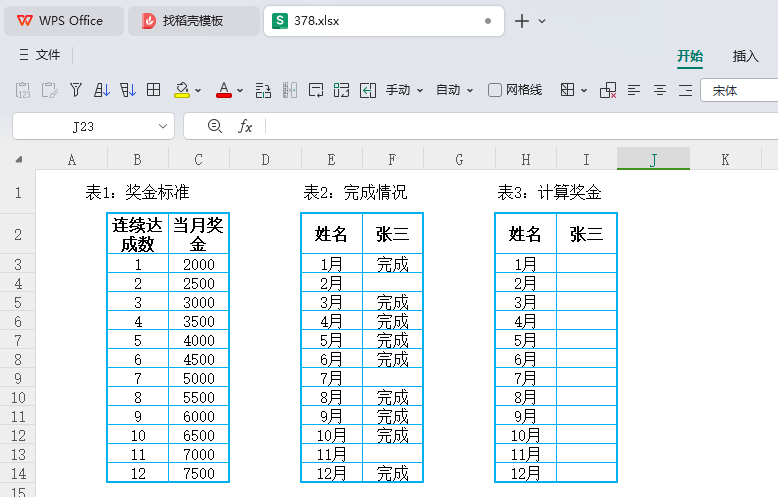Click the sort ascending icon

[x=102, y=90]
